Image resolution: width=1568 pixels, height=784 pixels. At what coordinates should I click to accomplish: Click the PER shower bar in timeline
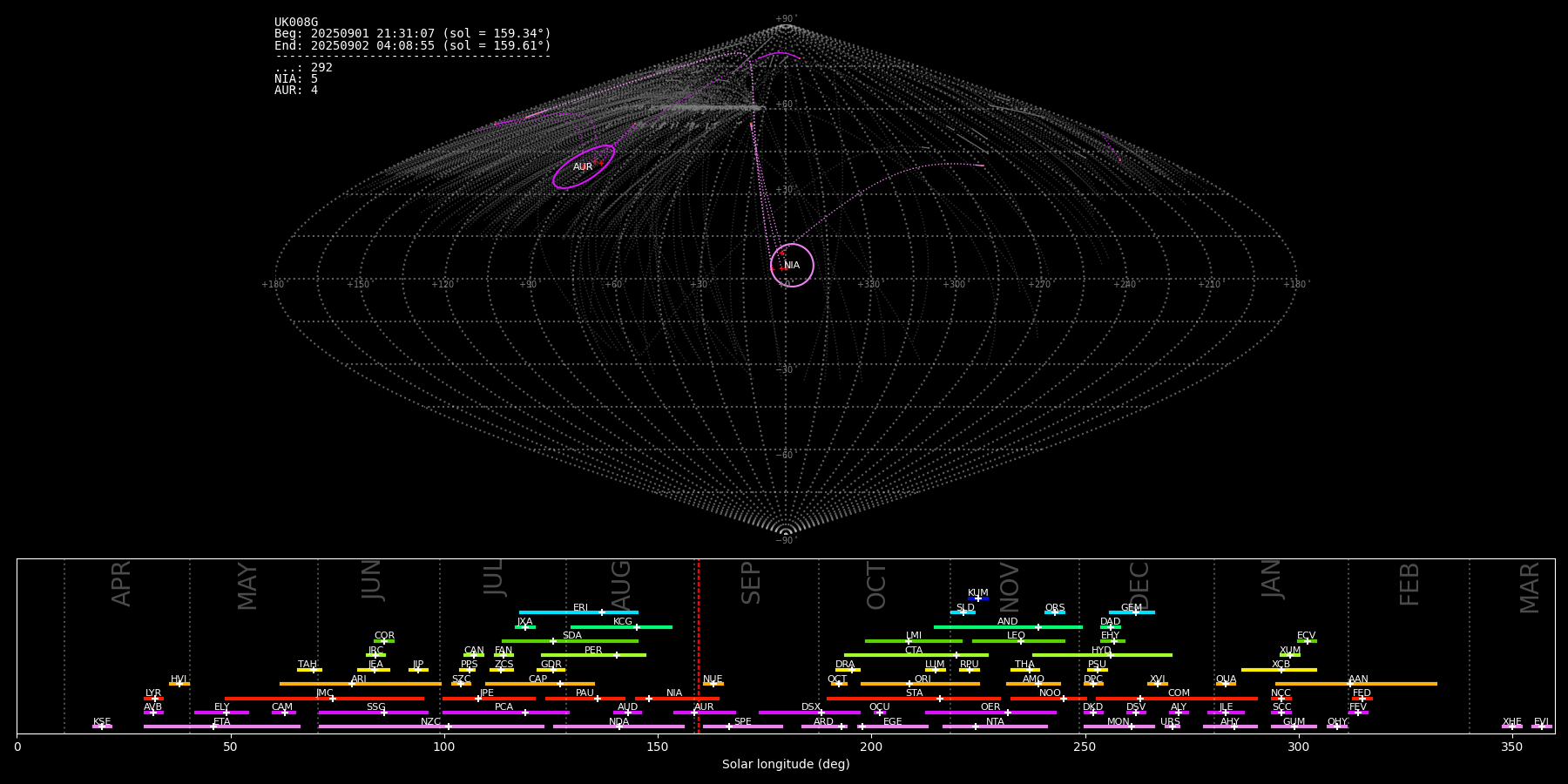pos(593,655)
